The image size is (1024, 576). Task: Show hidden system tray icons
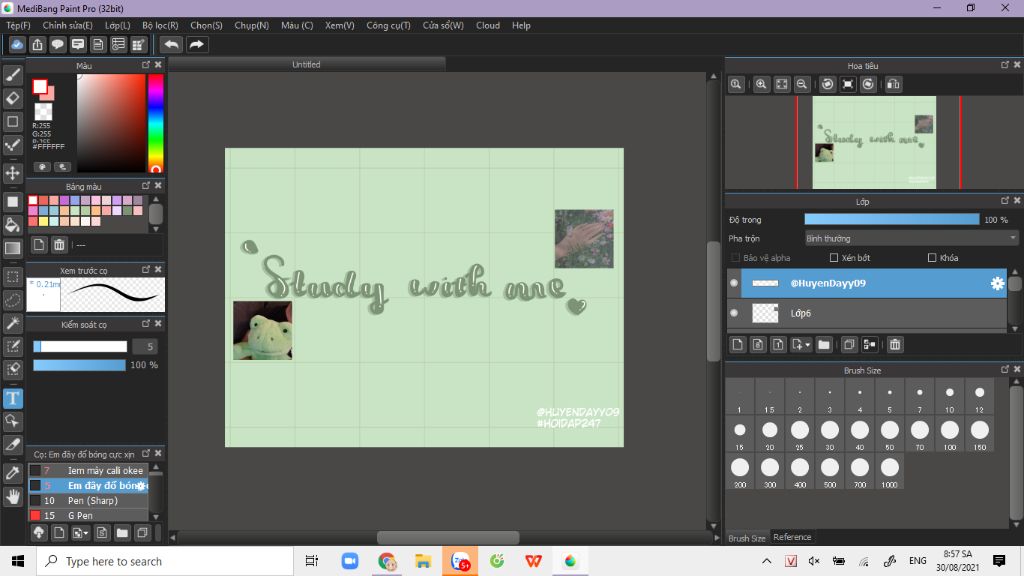coord(767,561)
